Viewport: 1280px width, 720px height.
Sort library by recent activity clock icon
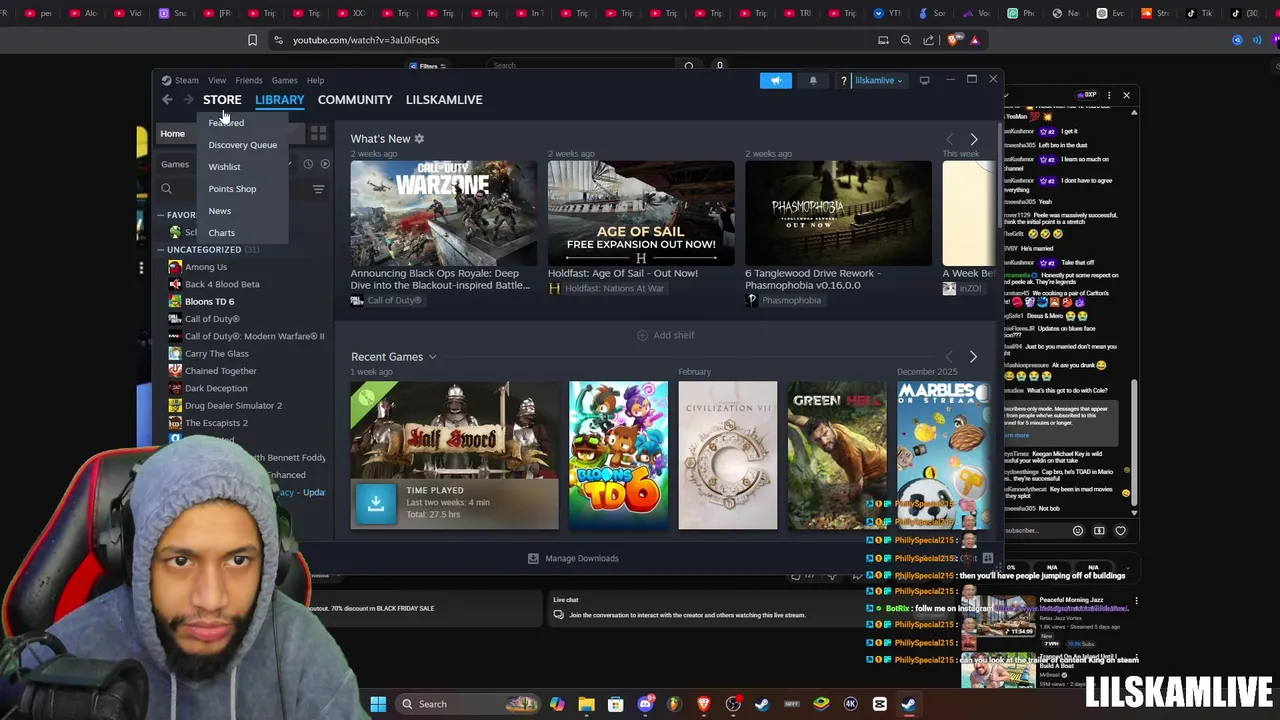[x=308, y=164]
